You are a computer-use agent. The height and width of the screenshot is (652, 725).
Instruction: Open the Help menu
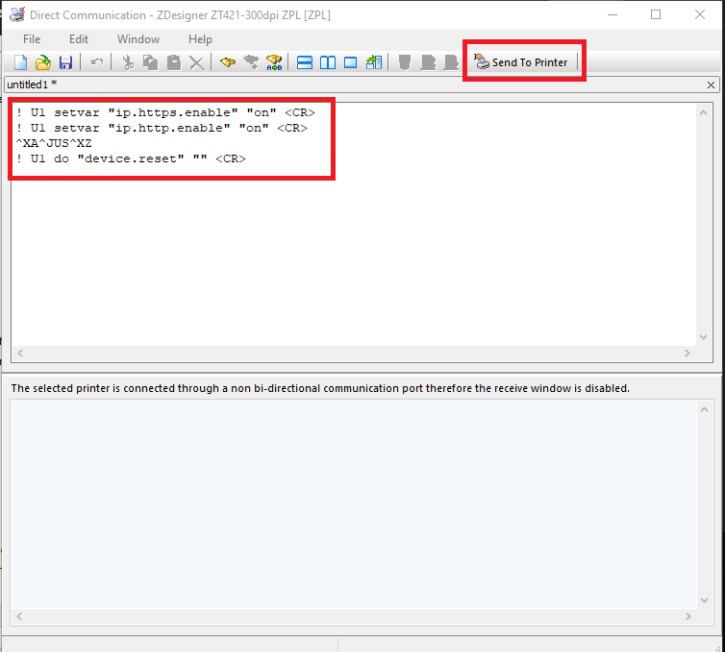200,39
